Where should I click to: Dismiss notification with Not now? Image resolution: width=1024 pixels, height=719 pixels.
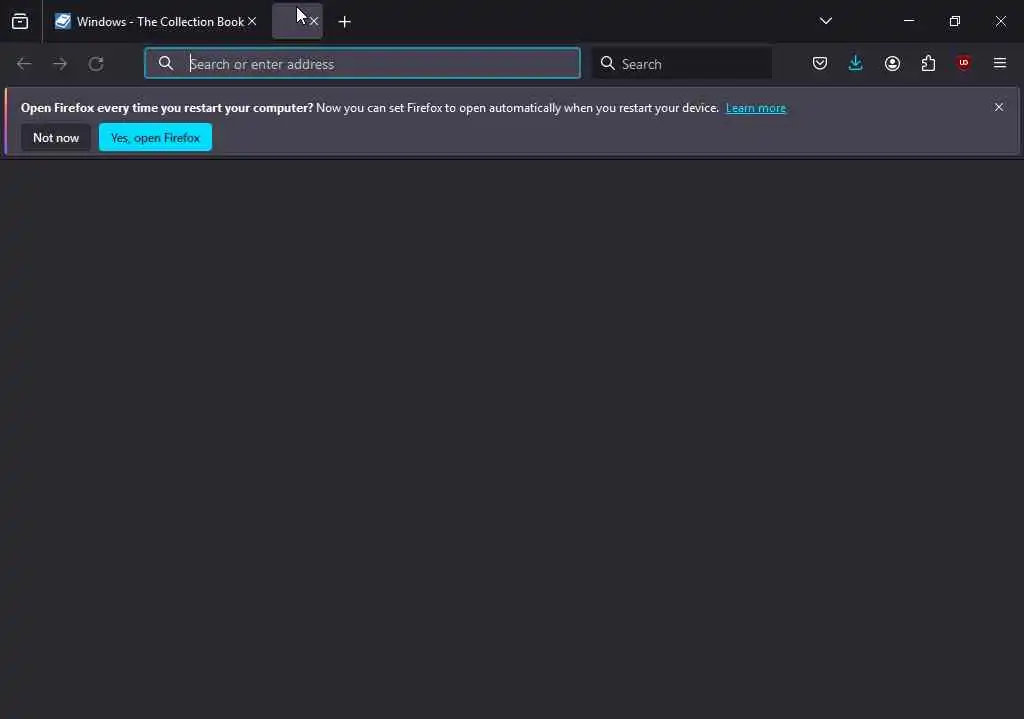[x=56, y=138]
